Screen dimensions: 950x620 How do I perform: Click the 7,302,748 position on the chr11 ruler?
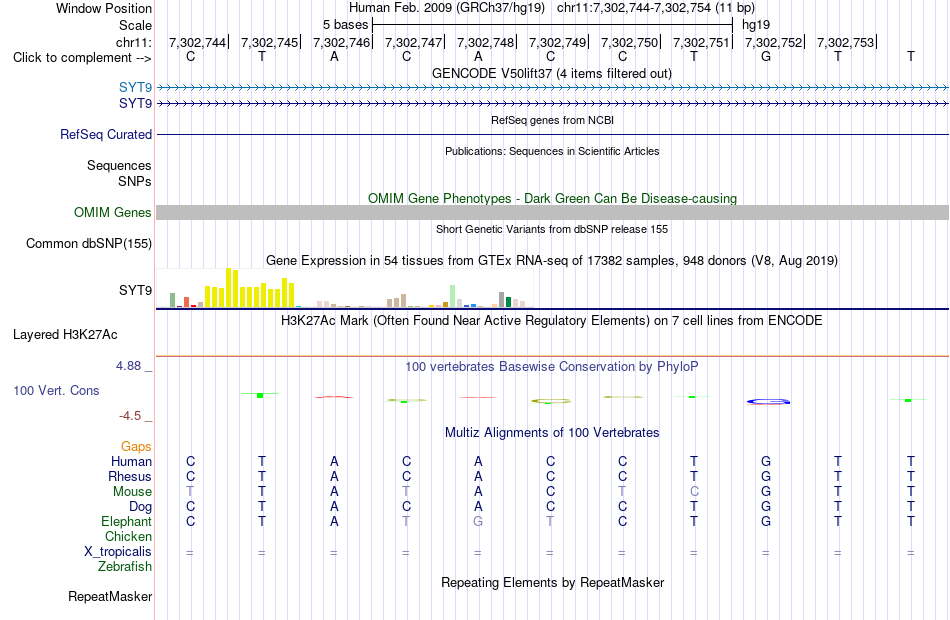click(485, 42)
